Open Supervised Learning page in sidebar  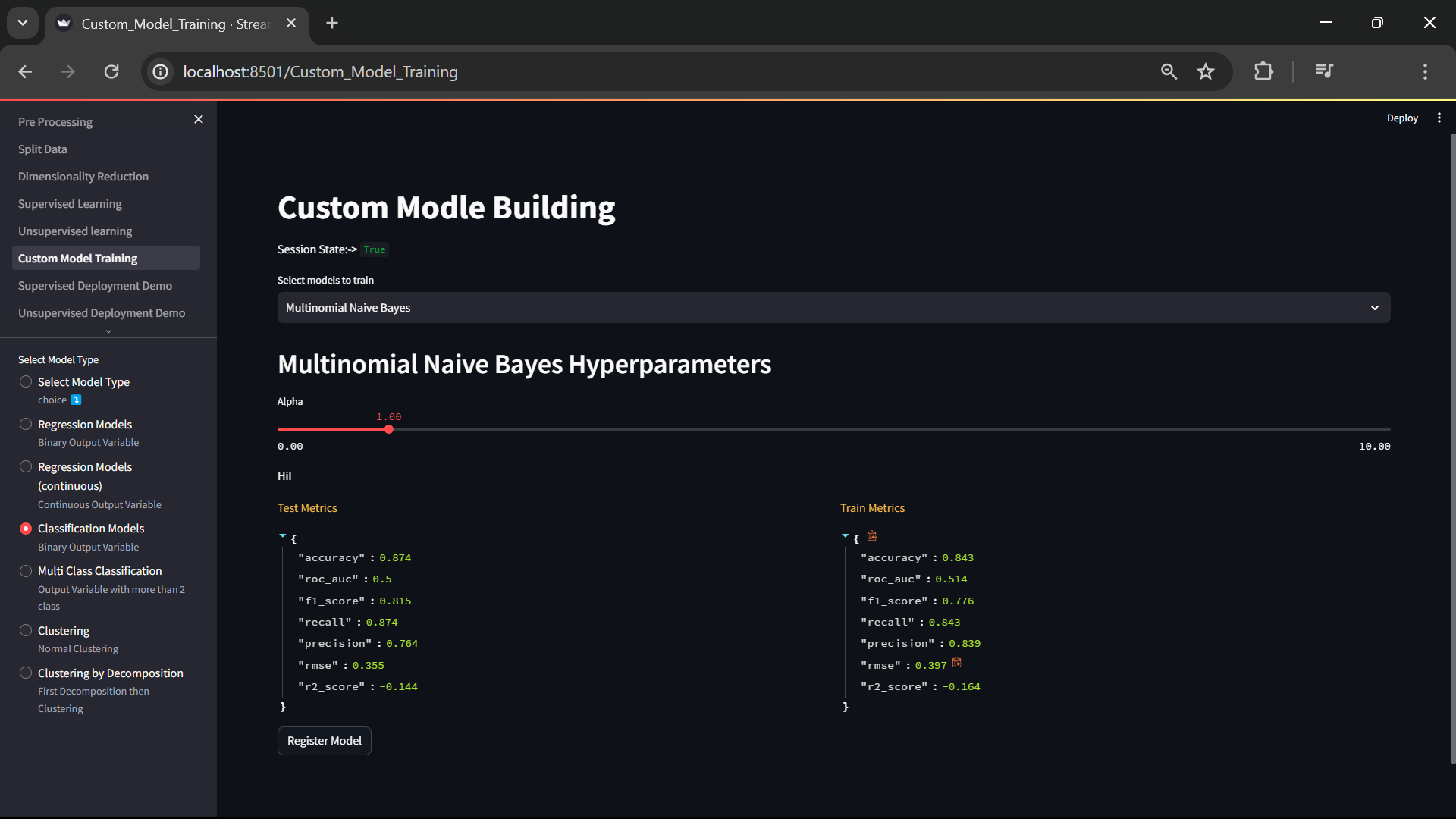[x=70, y=204]
